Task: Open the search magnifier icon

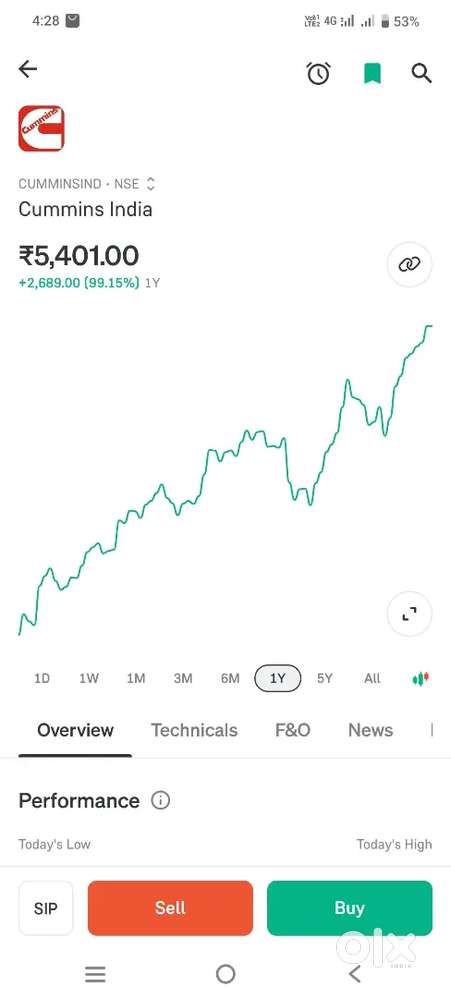Action: click(422, 73)
